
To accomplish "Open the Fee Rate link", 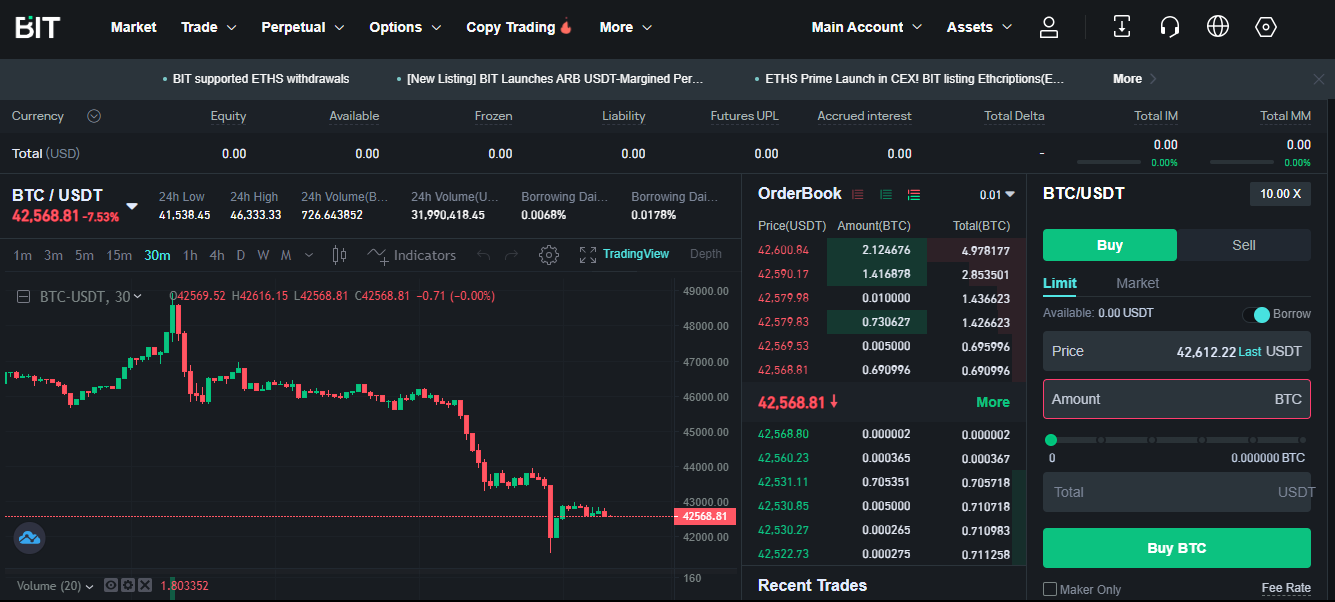I will tap(1286, 589).
